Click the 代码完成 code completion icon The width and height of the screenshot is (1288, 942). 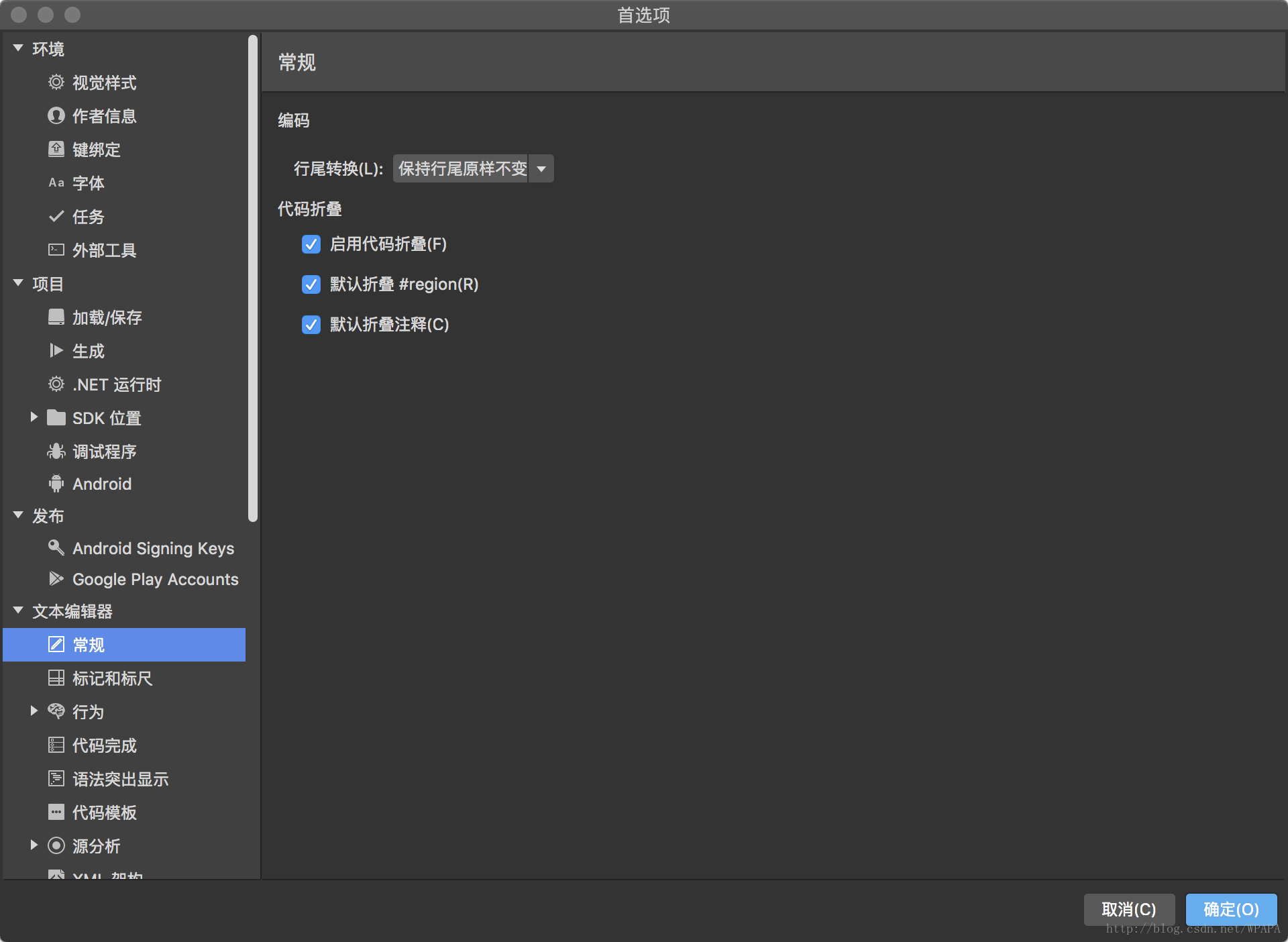point(56,746)
